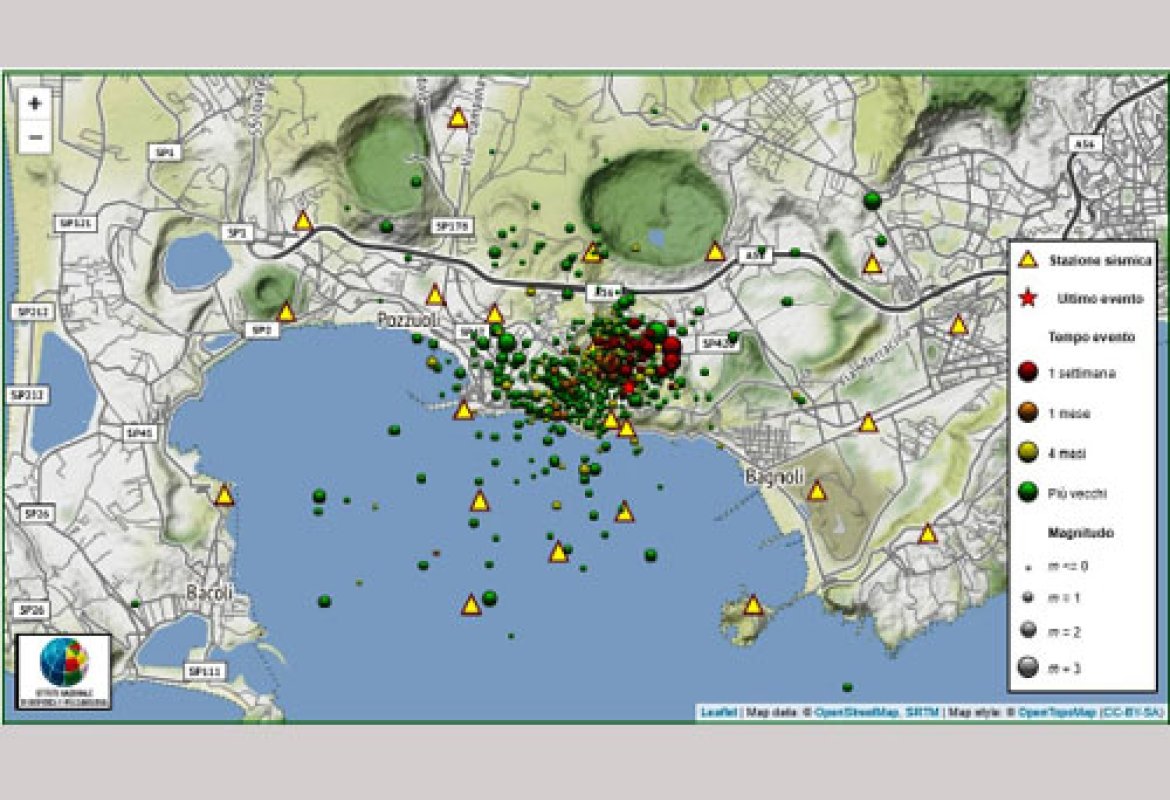Image resolution: width=1170 pixels, height=800 pixels.
Task: Zoom out with the minus button
Action: 34,137
